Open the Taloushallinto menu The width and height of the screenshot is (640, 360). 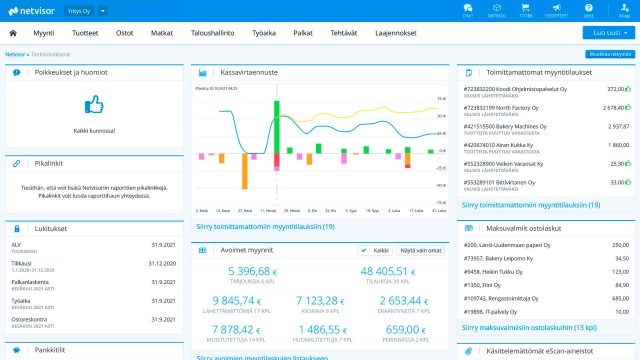212,33
